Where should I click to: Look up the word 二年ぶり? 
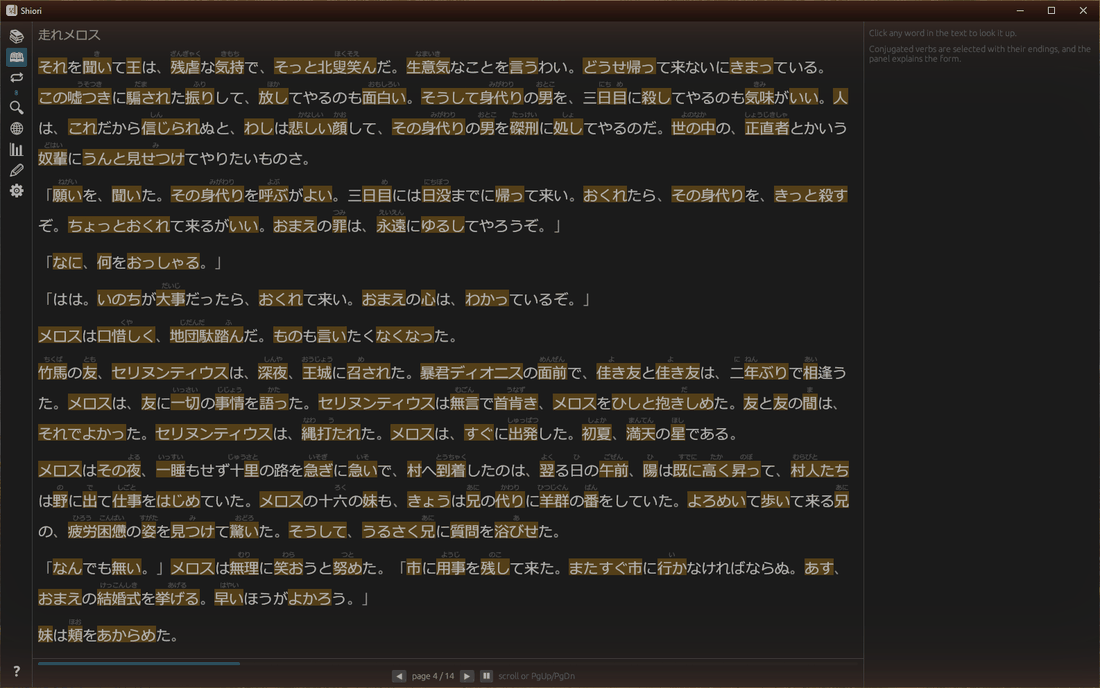[x=759, y=372]
